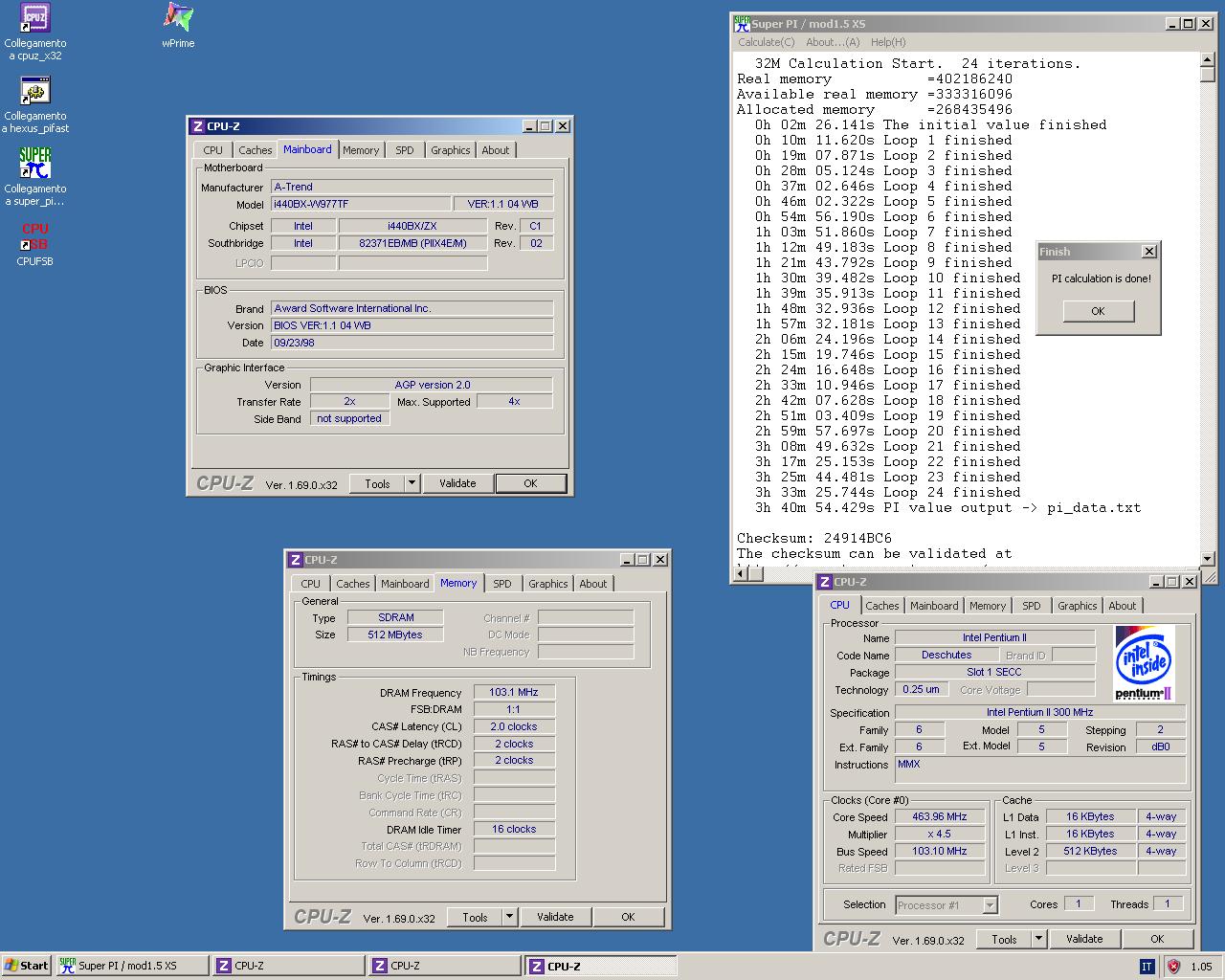The height and width of the screenshot is (980, 1225).
Task: Switch to Super PI taskbar button
Action: [131, 966]
